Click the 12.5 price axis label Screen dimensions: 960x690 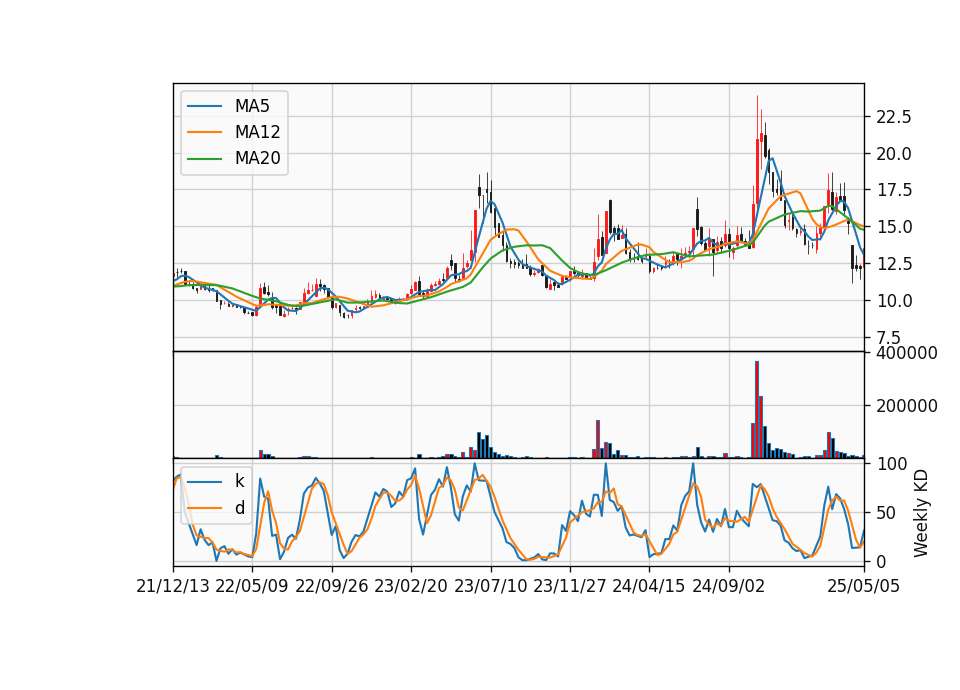[x=894, y=264]
